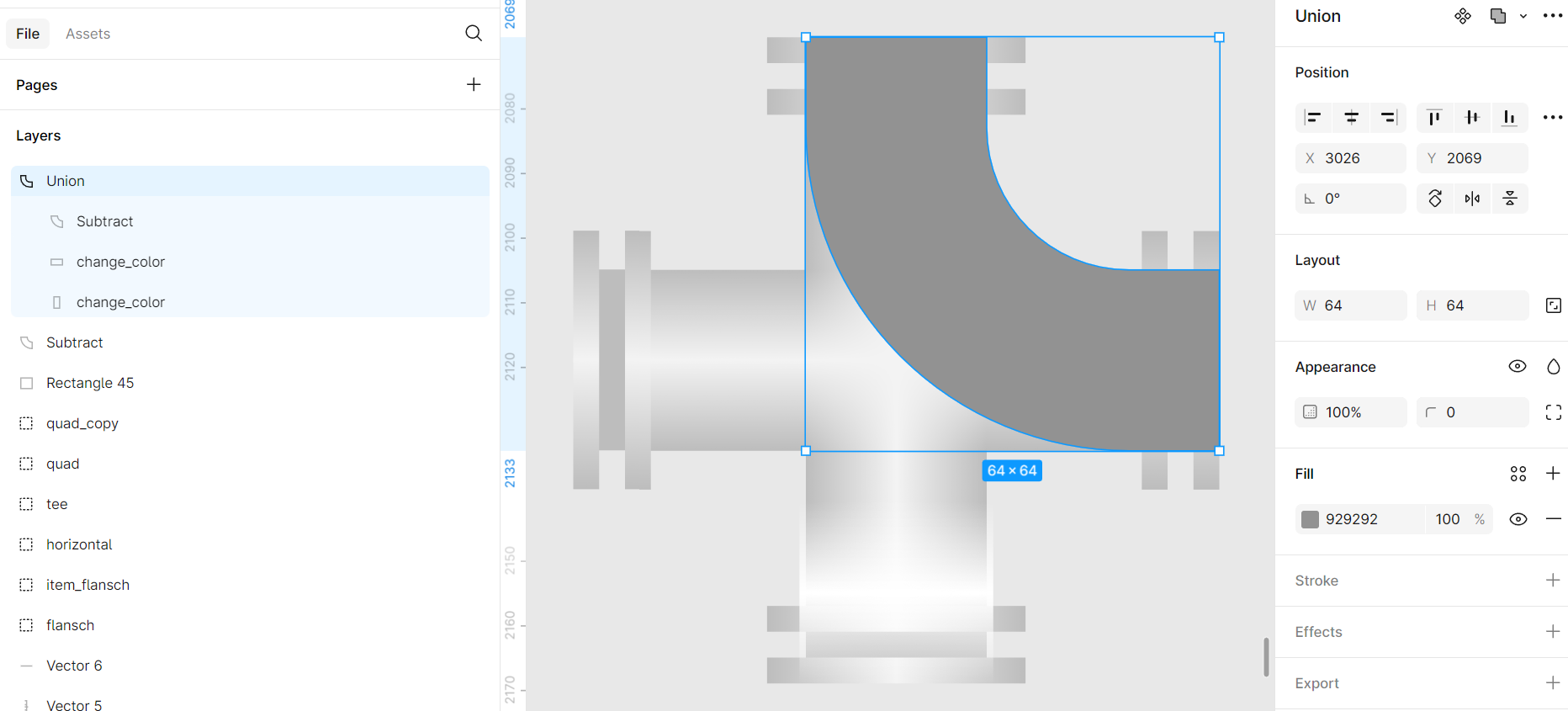
Task: Toggle the fill visibility eye icon
Action: pos(1518,519)
